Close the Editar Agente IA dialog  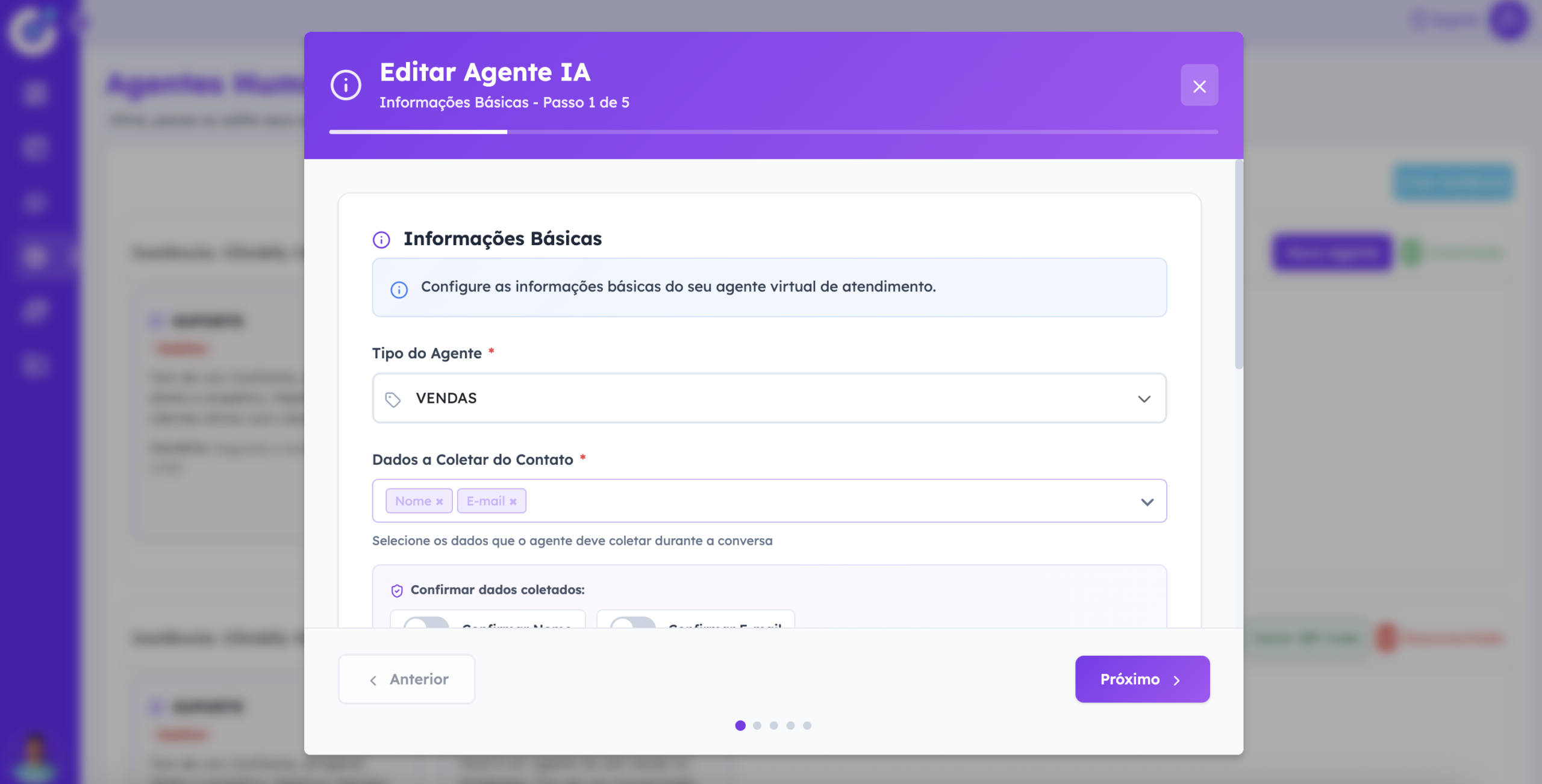coord(1199,86)
